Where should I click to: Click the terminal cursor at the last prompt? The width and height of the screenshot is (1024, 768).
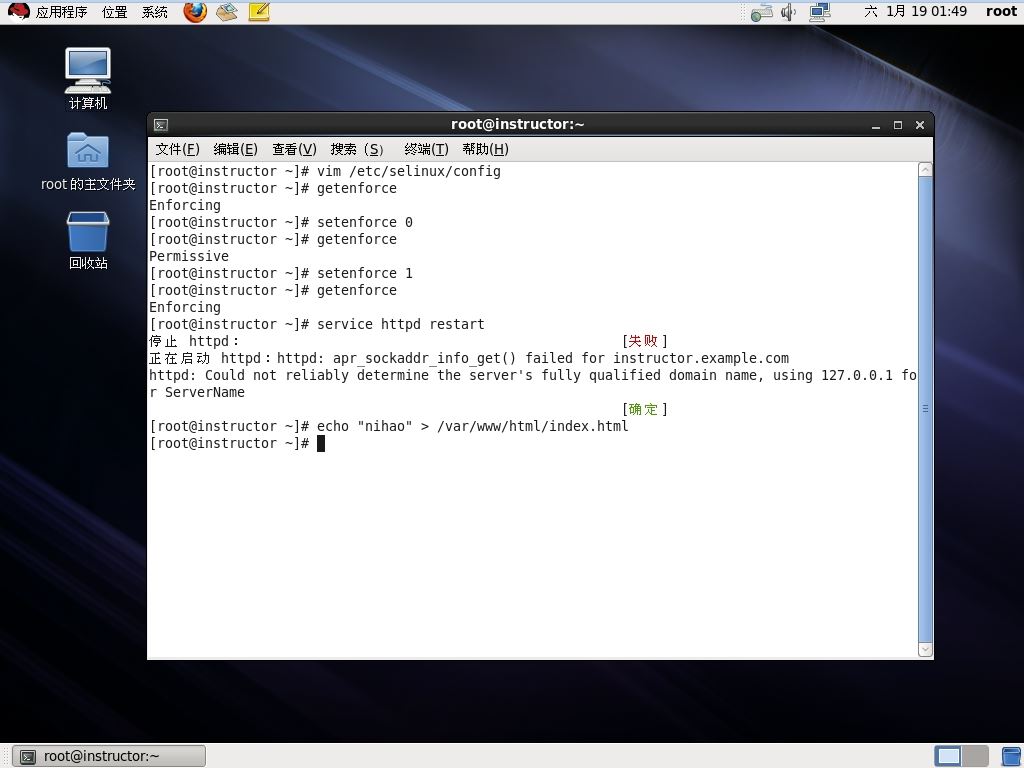321,443
